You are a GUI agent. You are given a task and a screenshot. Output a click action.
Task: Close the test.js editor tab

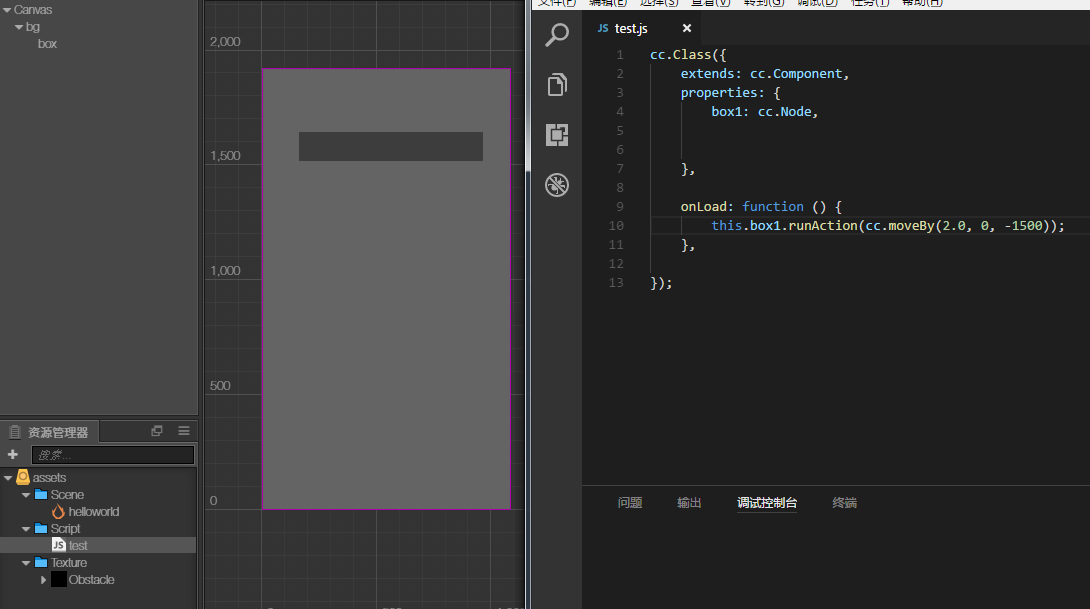687,29
